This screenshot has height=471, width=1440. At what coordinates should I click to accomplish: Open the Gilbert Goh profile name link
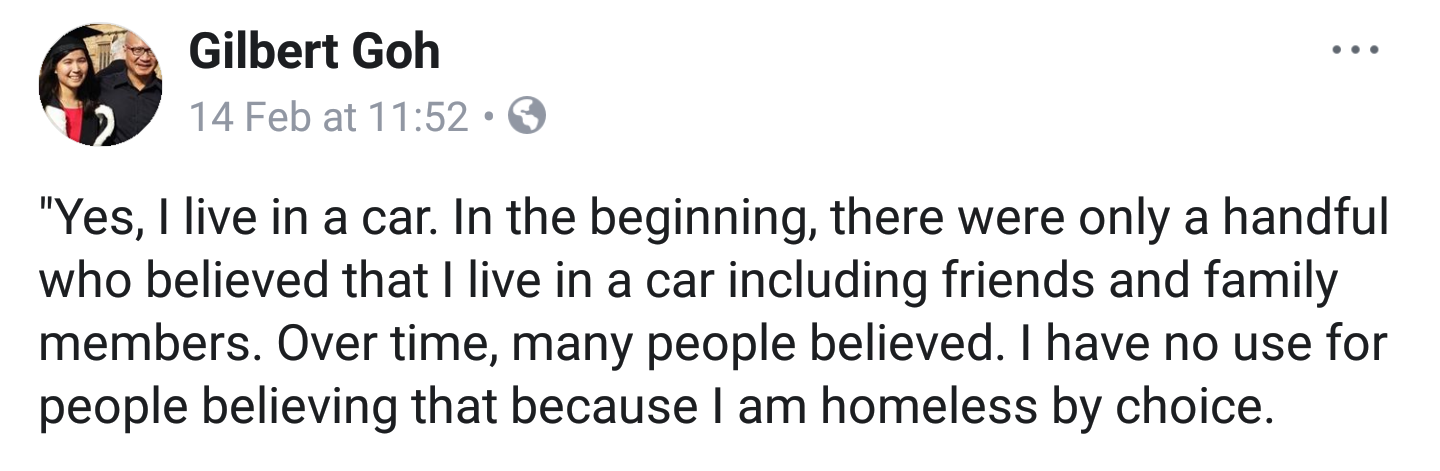pyautogui.click(x=314, y=50)
